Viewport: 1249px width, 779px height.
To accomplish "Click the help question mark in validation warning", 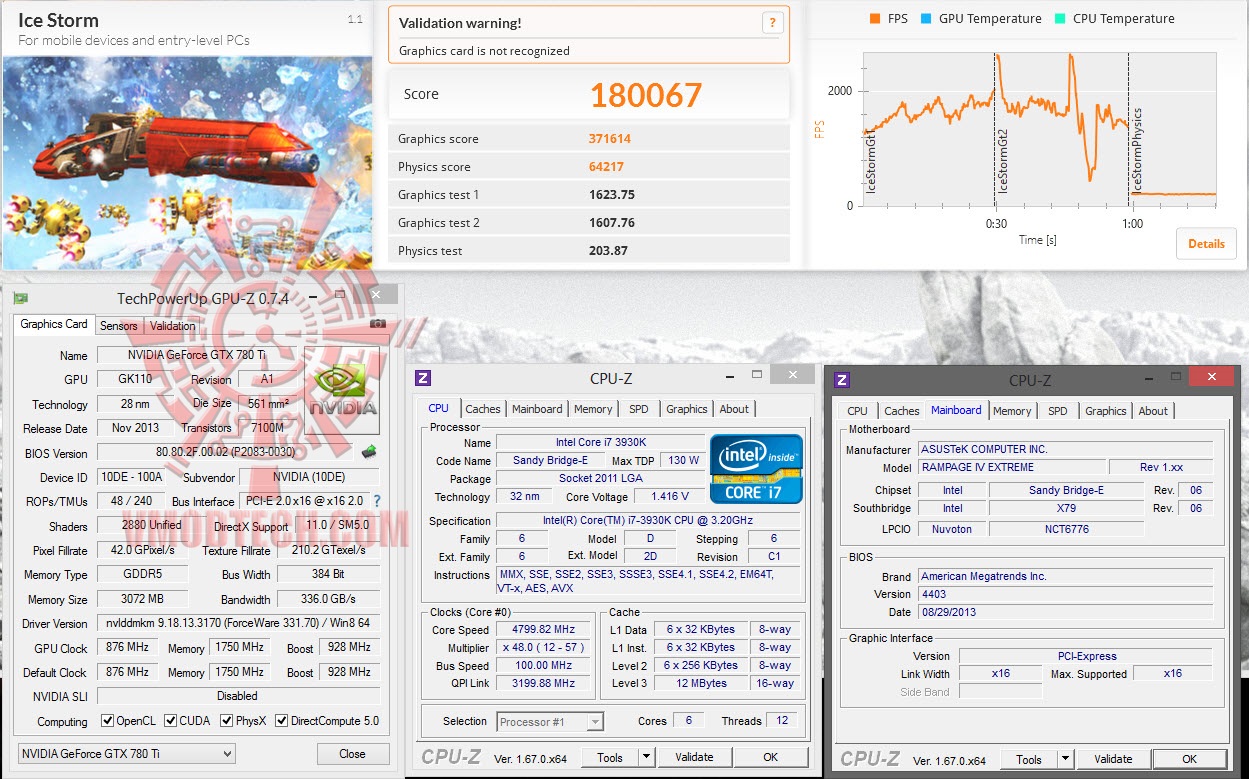I will 772,23.
